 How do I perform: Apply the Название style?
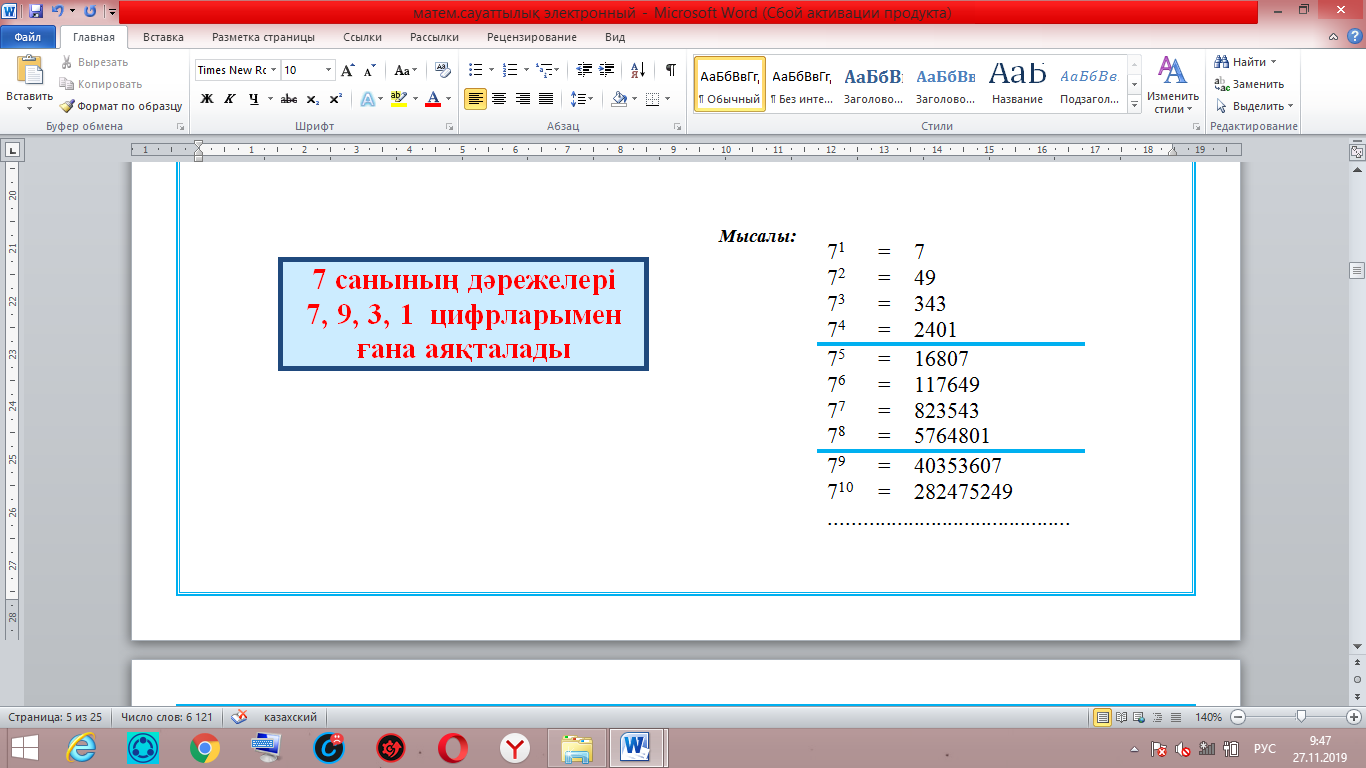click(x=1017, y=84)
